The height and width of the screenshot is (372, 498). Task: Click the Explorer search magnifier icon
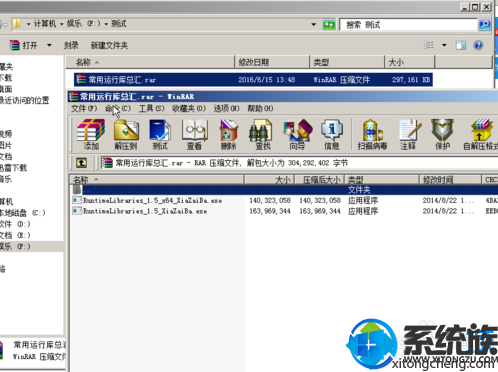[485, 24]
